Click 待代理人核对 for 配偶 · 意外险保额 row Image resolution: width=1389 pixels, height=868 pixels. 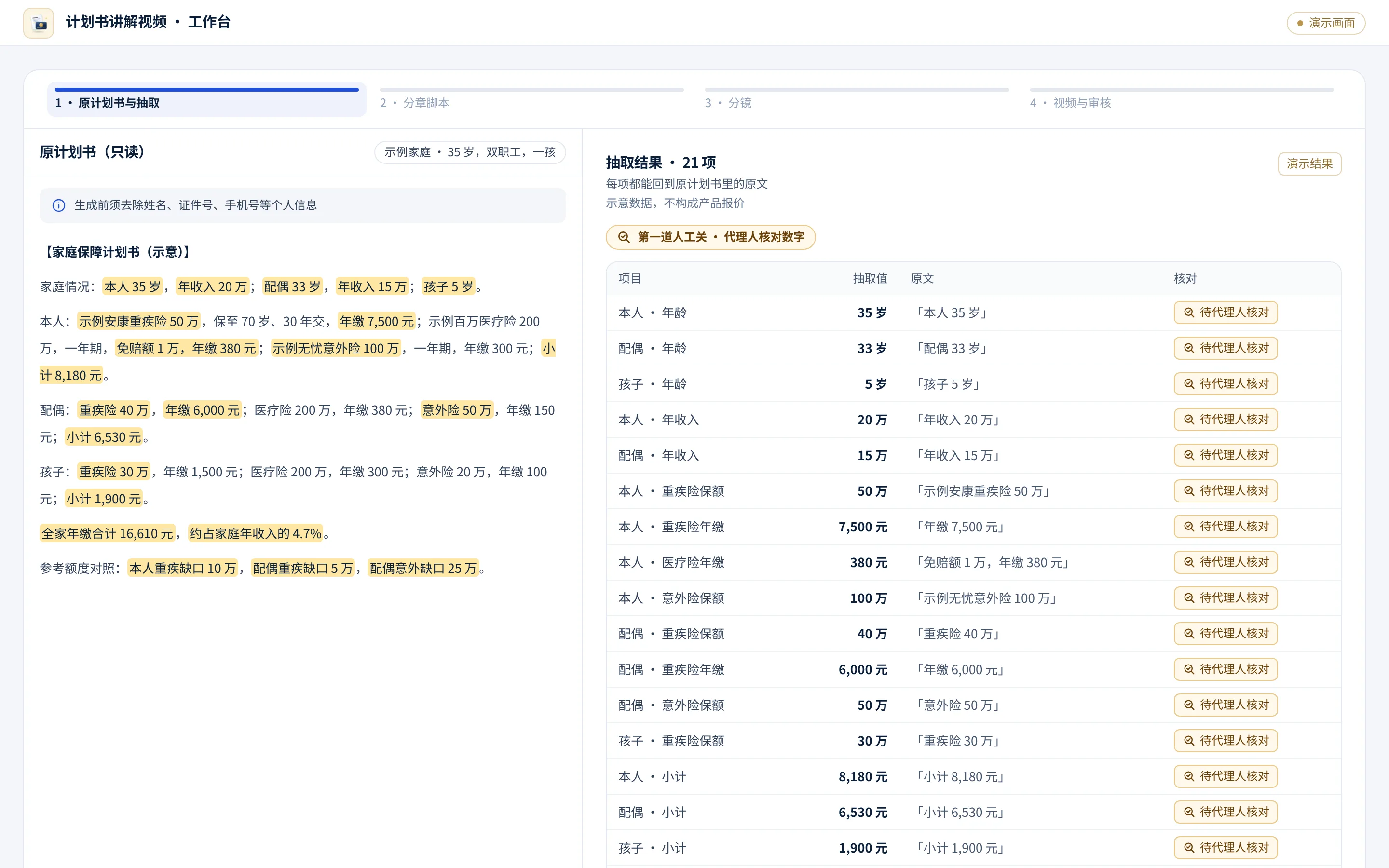(x=1226, y=705)
